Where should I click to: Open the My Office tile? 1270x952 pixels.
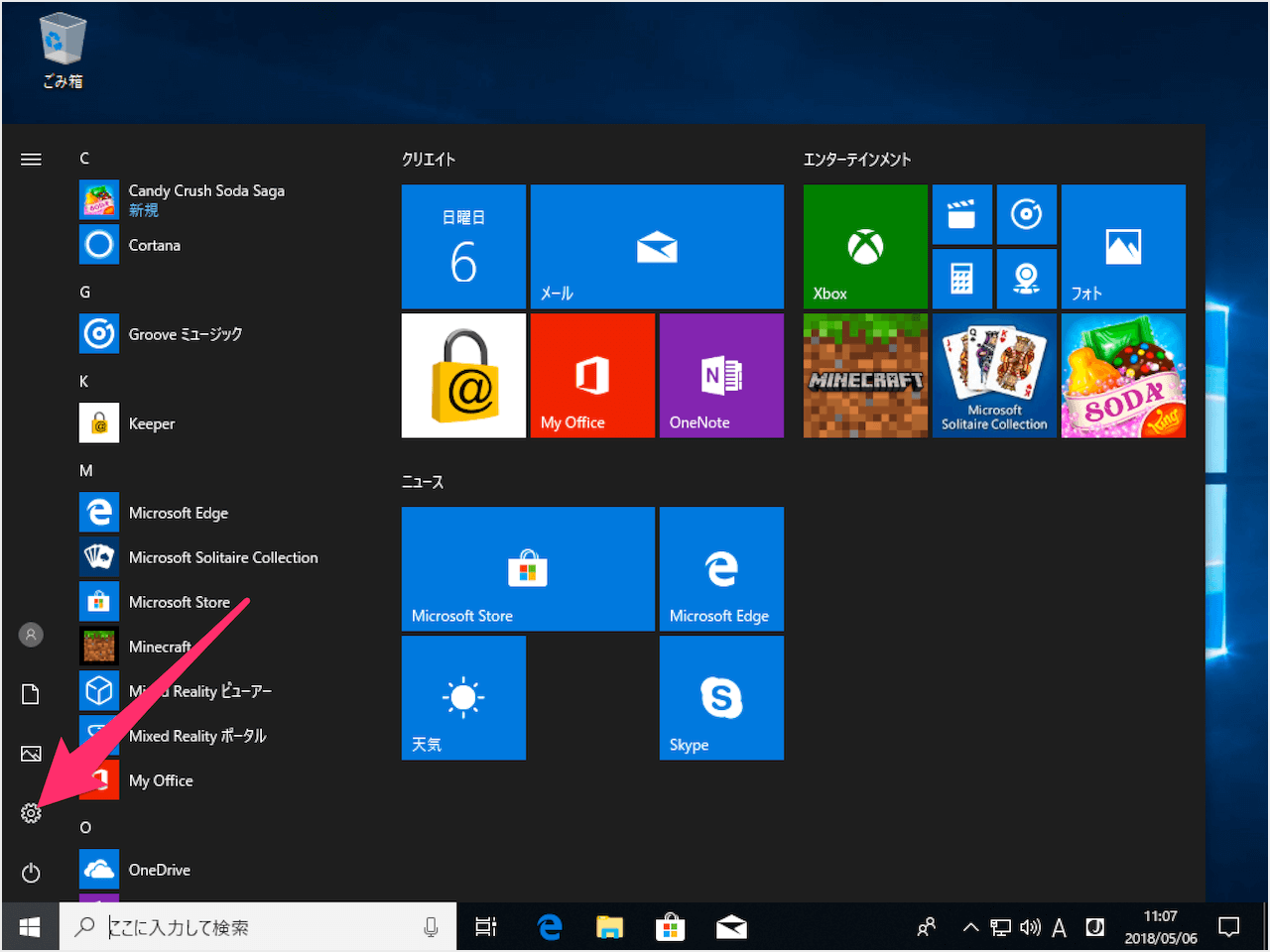point(592,375)
